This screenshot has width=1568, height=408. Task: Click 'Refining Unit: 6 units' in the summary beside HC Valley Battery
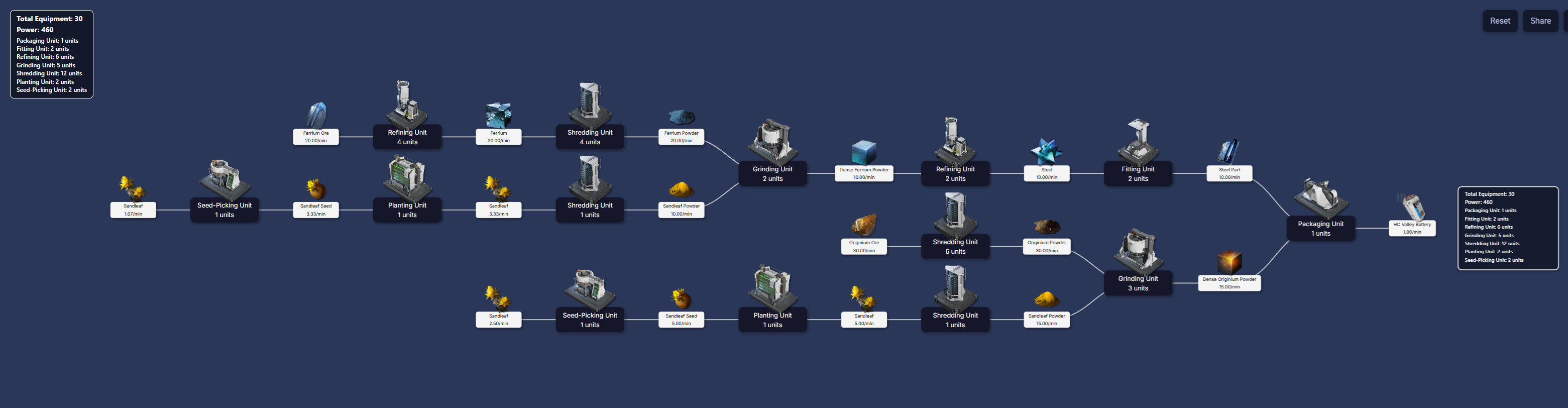point(1488,227)
